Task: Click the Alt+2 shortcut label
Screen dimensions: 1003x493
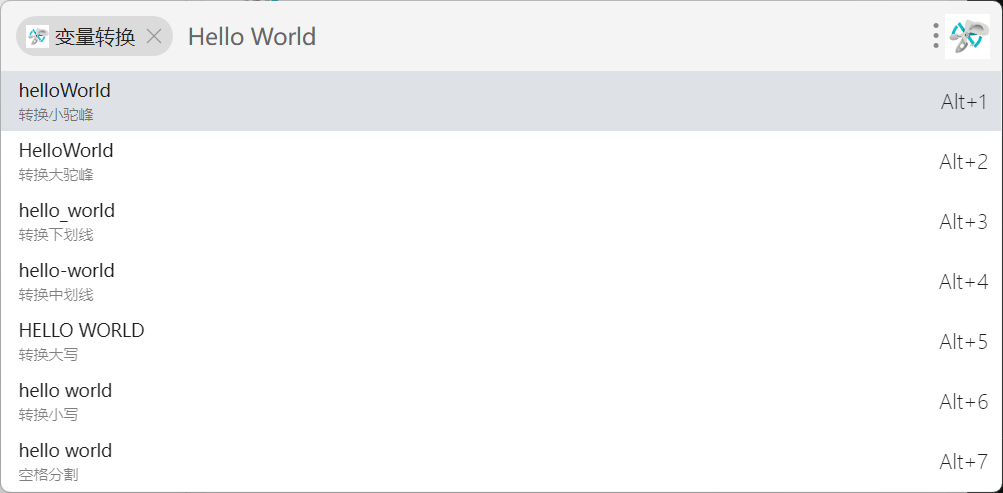Action: tap(963, 161)
